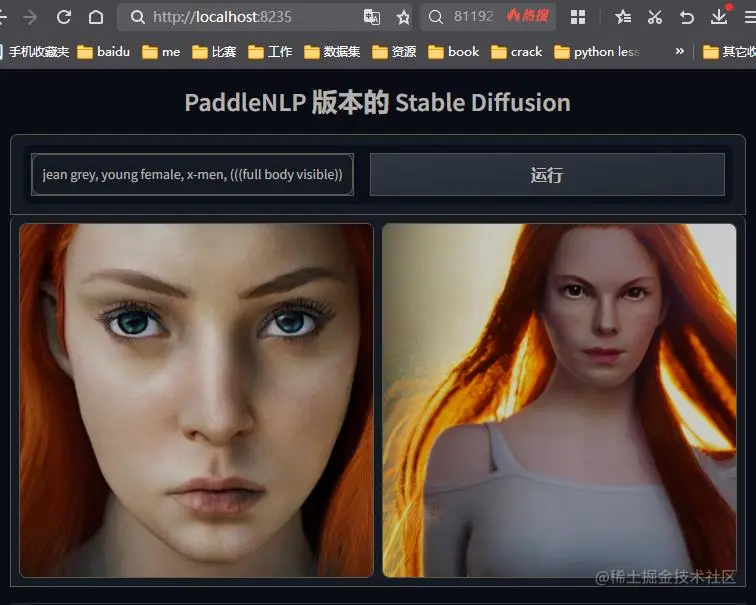This screenshot has width=756, height=605.
Task: Open the downloads icon
Action: (x=719, y=16)
